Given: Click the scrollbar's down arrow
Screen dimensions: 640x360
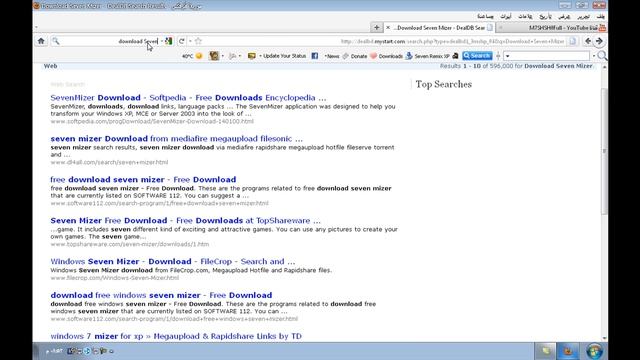Looking at the screenshot, I should [604, 338].
